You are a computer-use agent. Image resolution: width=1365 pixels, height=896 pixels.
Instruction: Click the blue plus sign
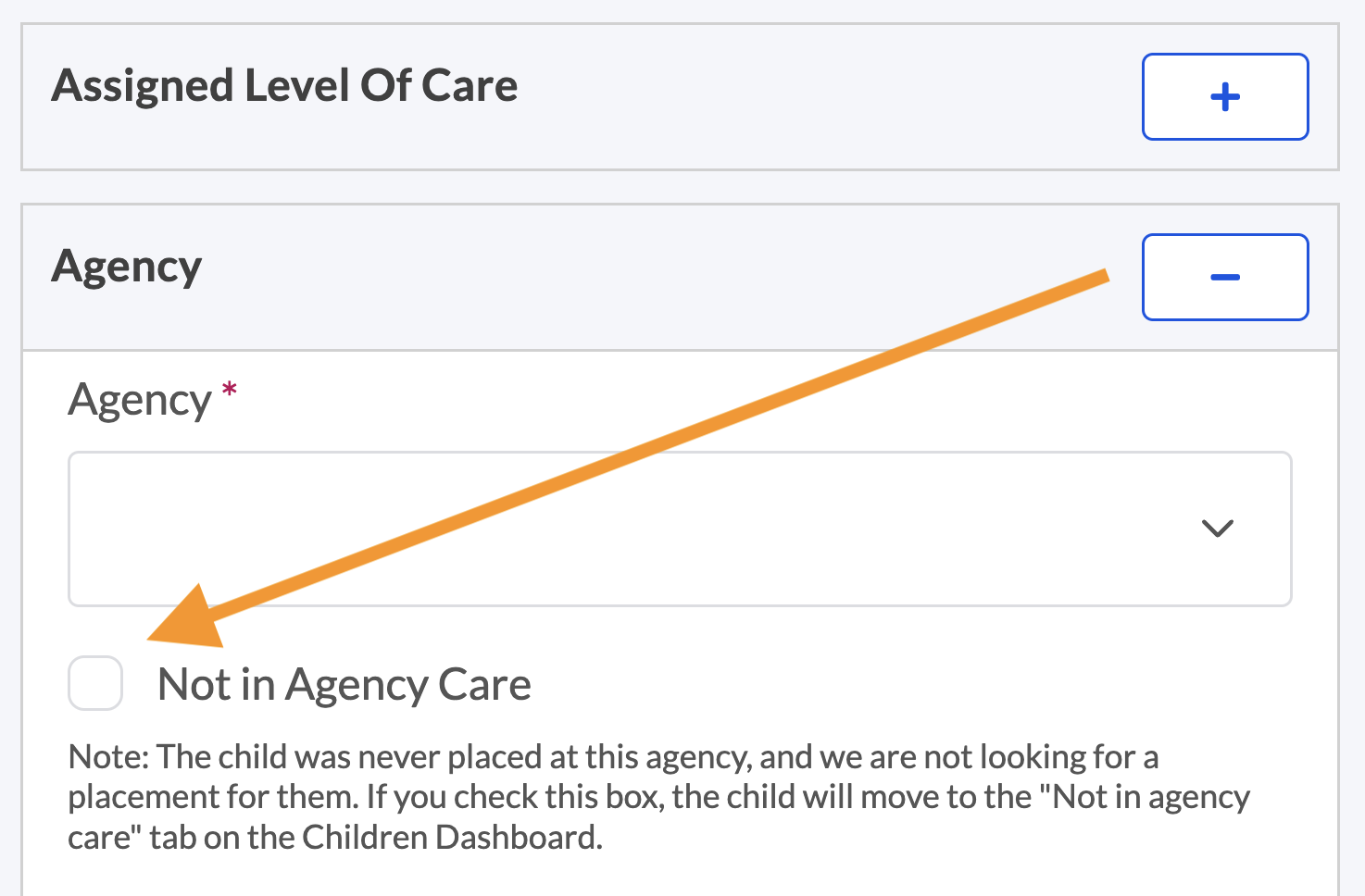(x=1224, y=97)
